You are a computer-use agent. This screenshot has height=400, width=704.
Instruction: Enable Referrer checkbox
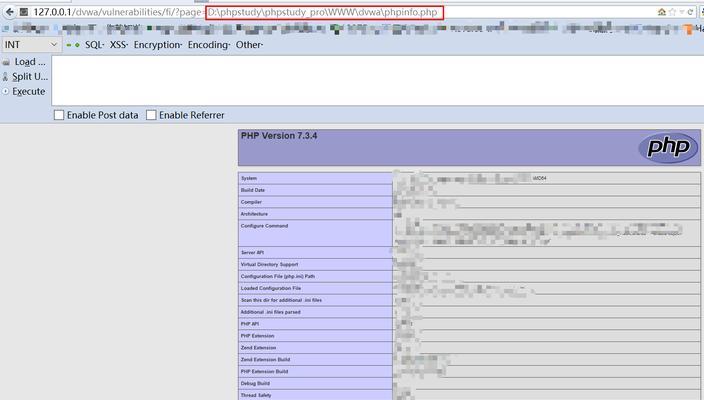[x=151, y=115]
